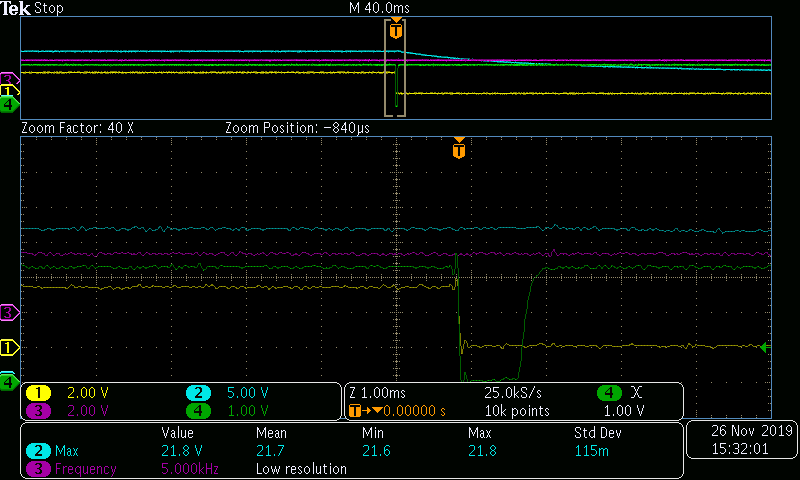Click the channel 4 green badge in scale readout
800x480 pixels.
pos(198,411)
